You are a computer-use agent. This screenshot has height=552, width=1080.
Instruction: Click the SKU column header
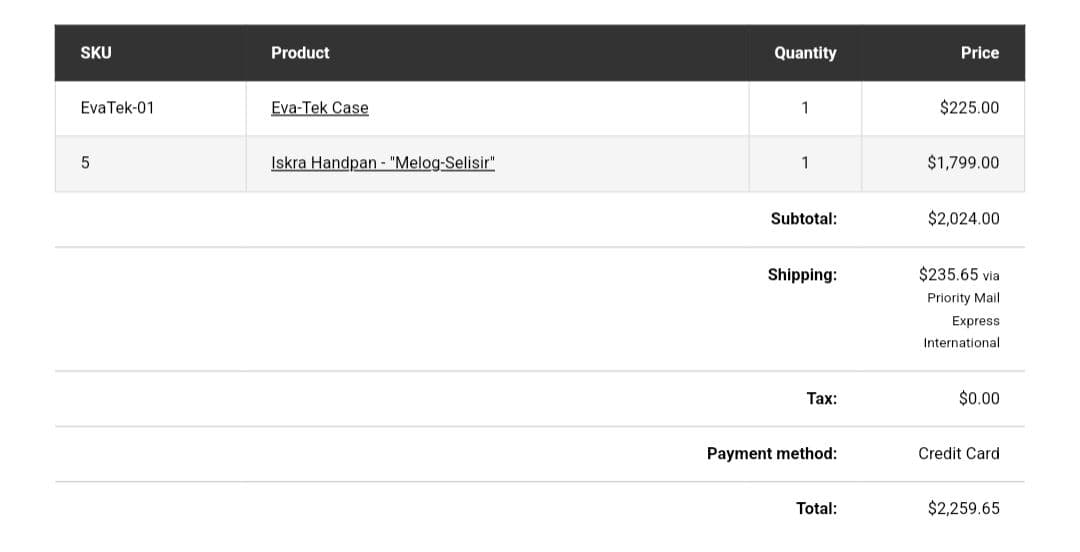[96, 53]
